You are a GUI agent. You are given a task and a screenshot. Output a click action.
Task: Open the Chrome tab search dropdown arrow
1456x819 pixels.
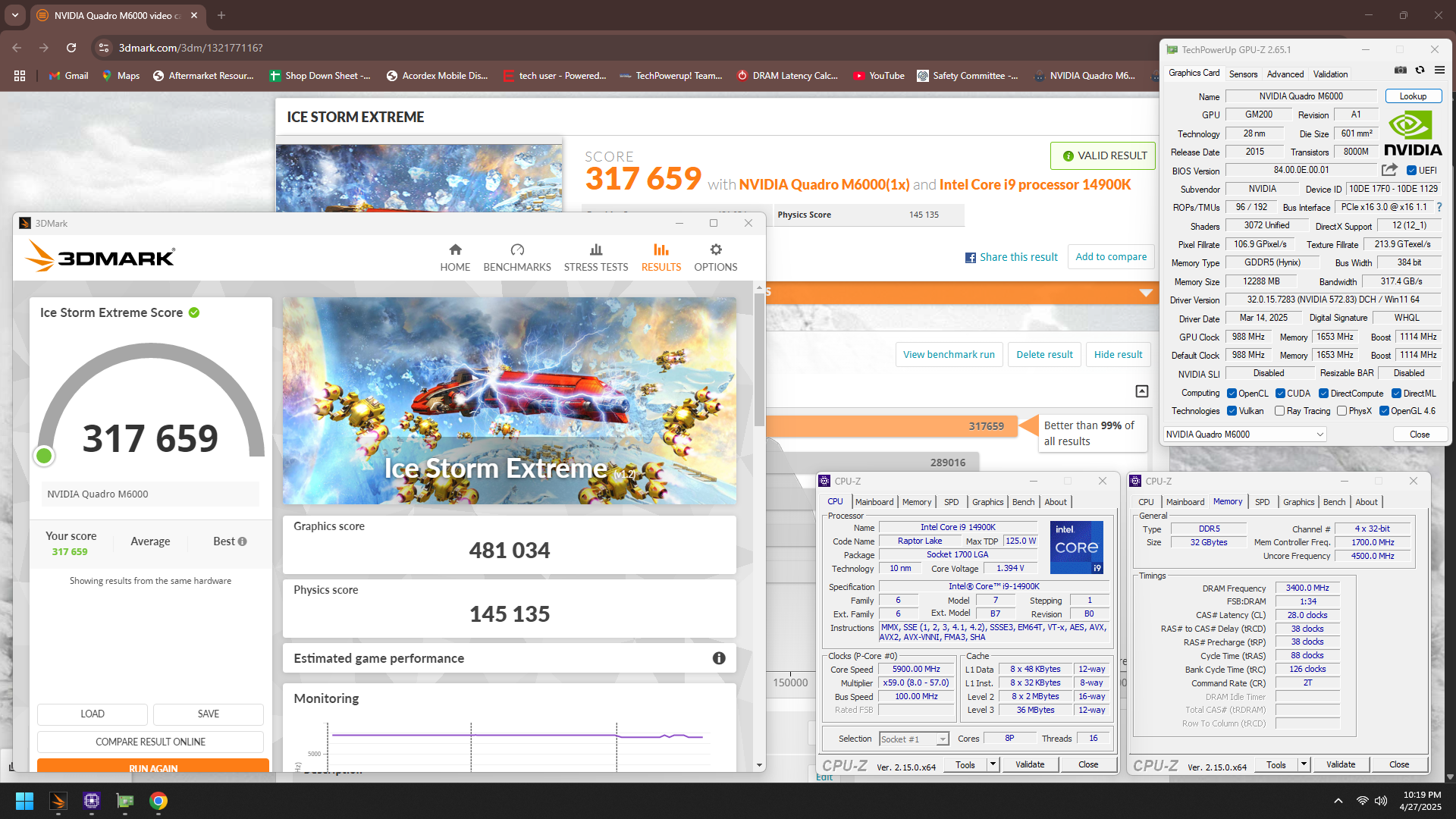click(x=15, y=15)
